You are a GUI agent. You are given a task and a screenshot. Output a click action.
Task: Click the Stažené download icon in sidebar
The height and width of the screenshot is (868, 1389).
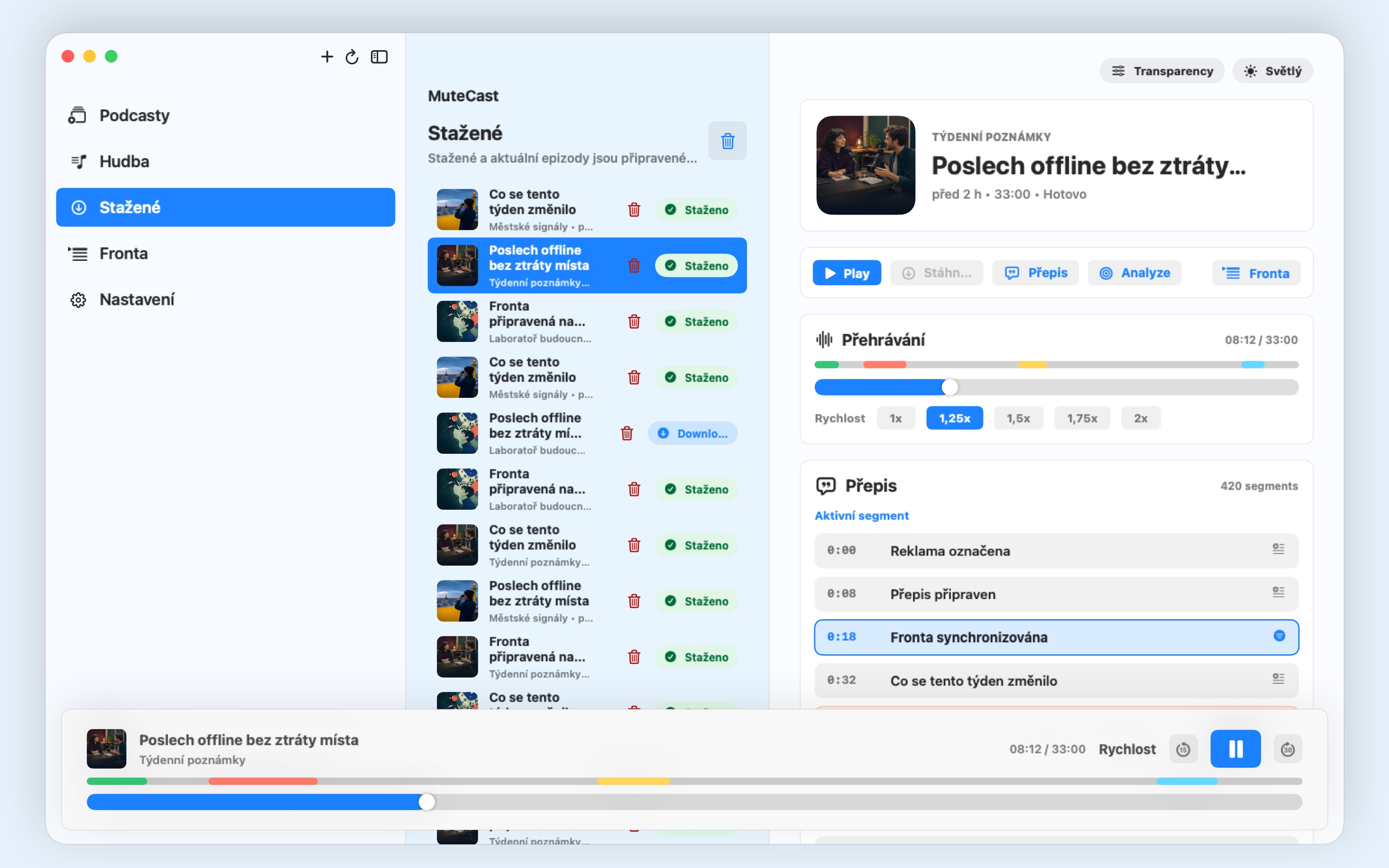click(x=79, y=207)
